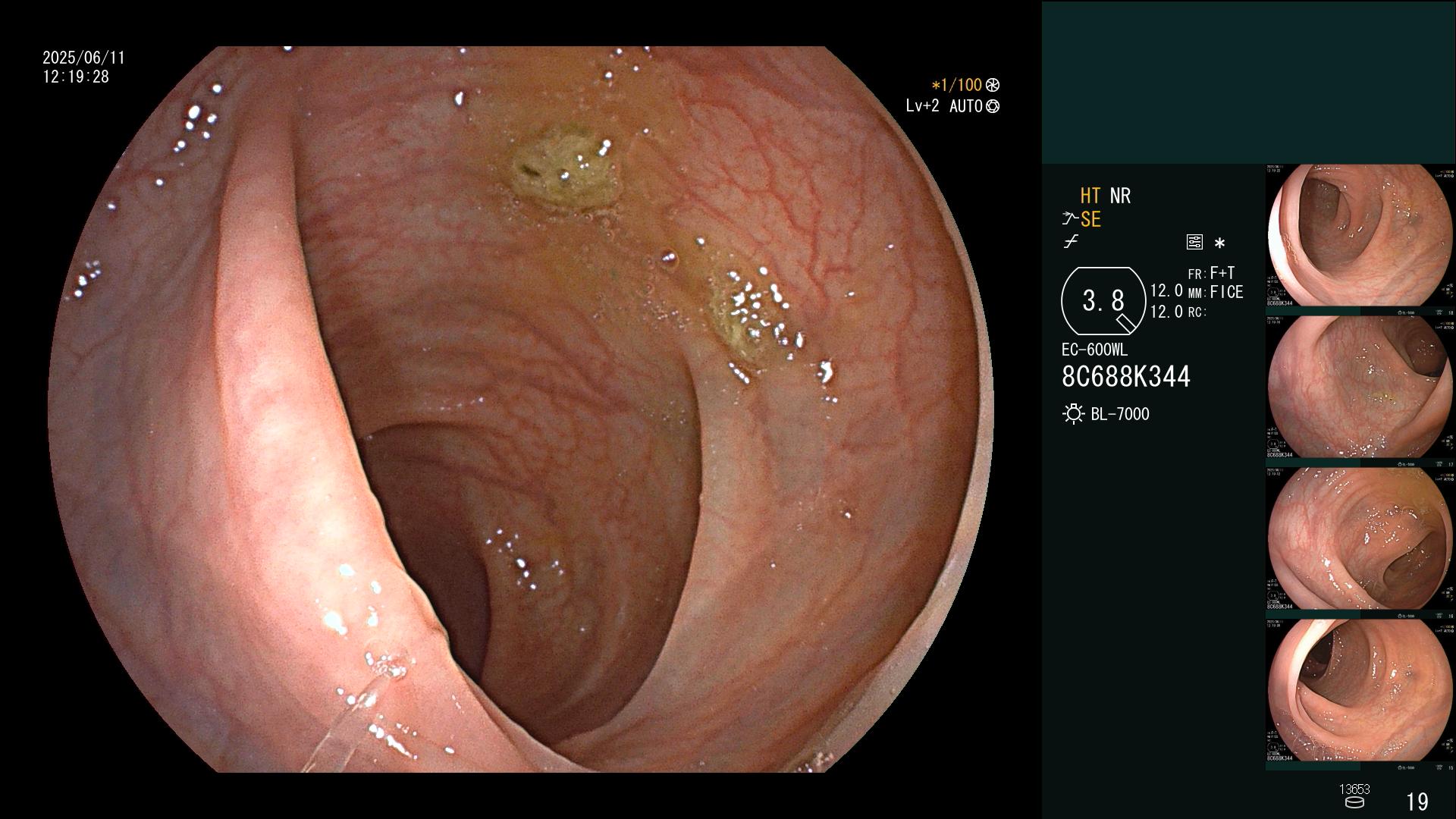Toggle the SE structure enhancement label
Image resolution: width=1456 pixels, height=819 pixels.
click(x=1090, y=220)
